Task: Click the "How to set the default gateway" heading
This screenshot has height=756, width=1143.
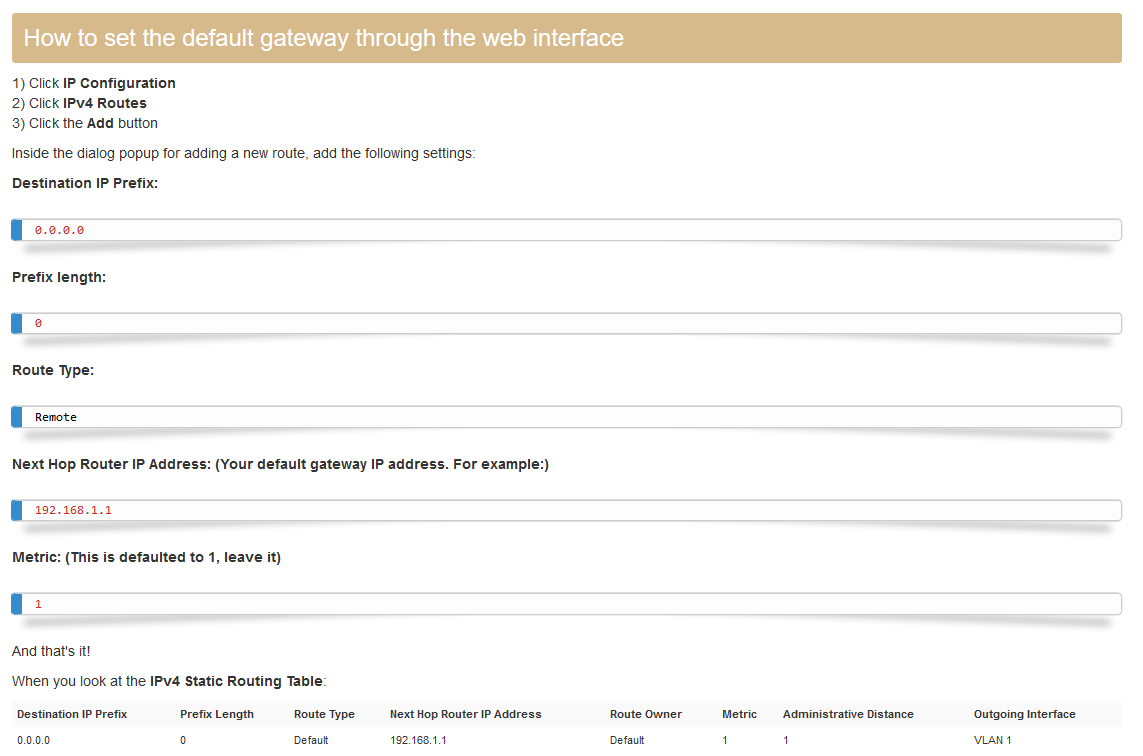Action: [323, 38]
